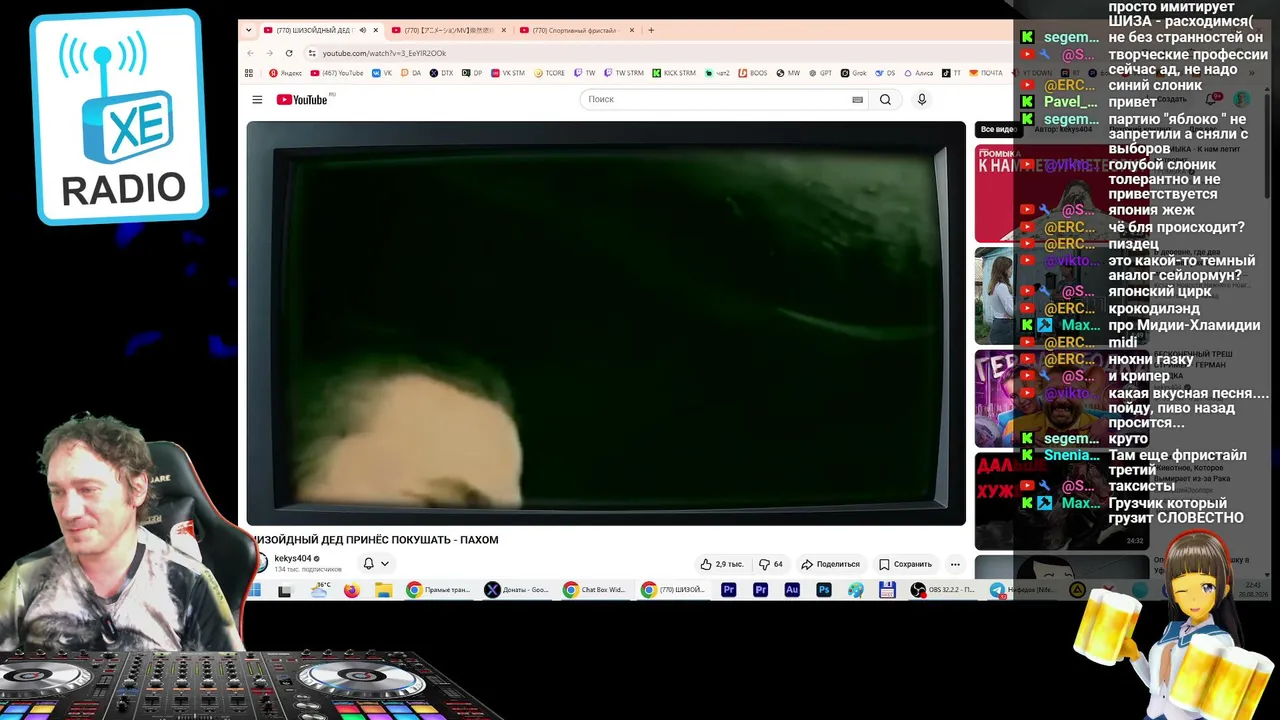Open the (467) YouTube bookmark
Image resolution: width=1280 pixels, height=720 pixels.
click(337, 73)
